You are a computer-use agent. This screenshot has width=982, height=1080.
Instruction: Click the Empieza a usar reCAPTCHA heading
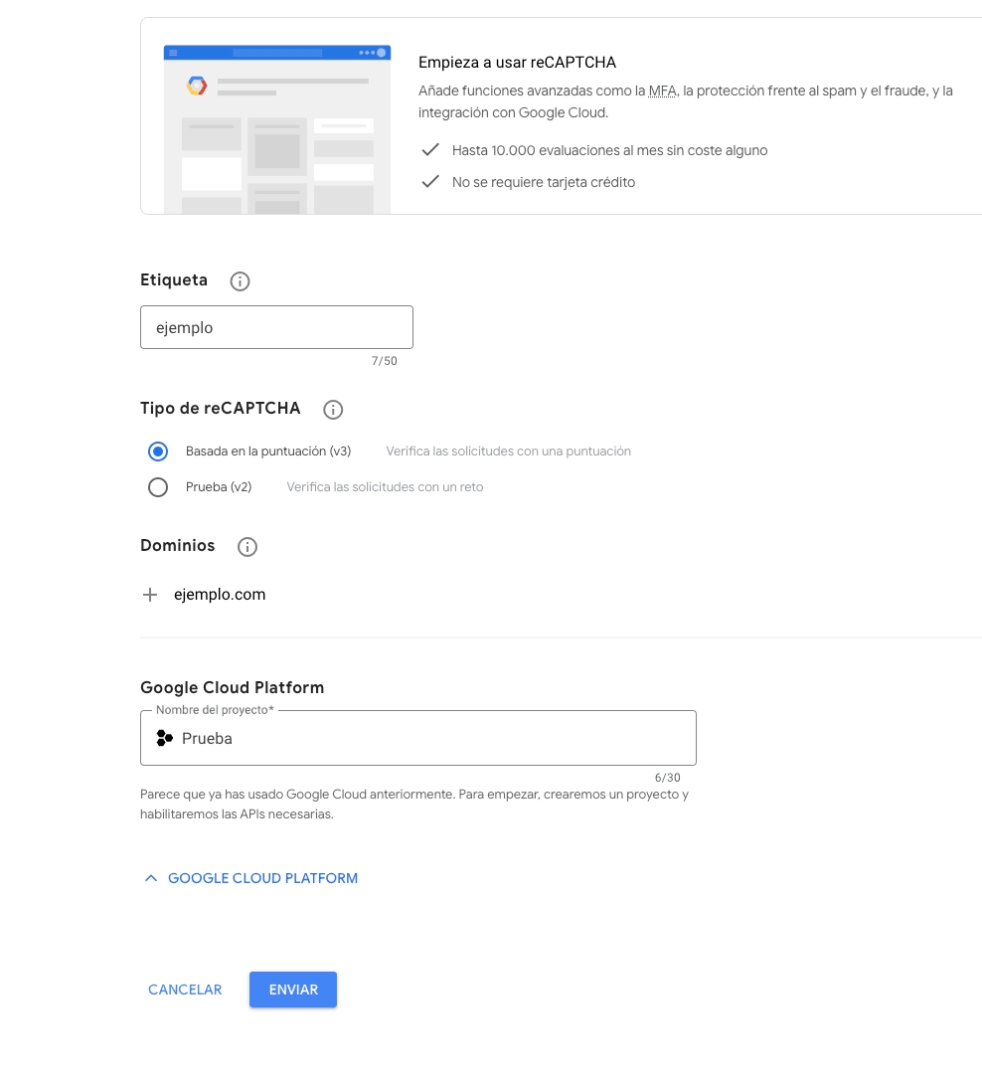517,62
